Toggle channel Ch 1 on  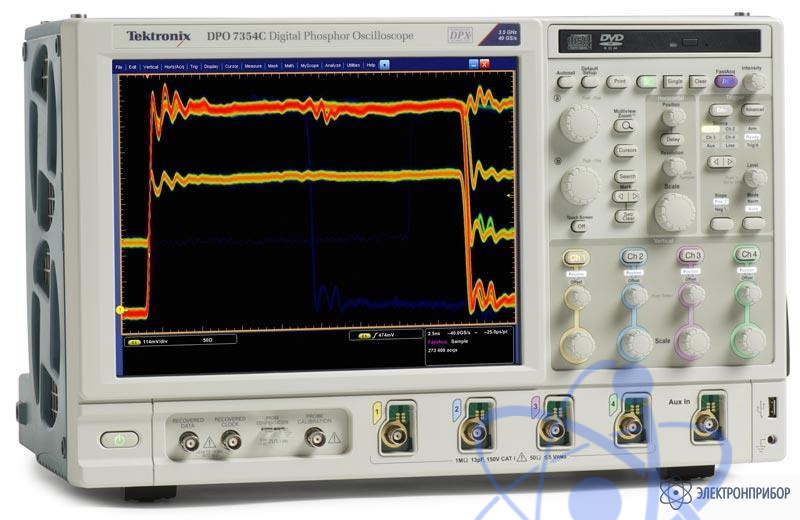point(576,257)
